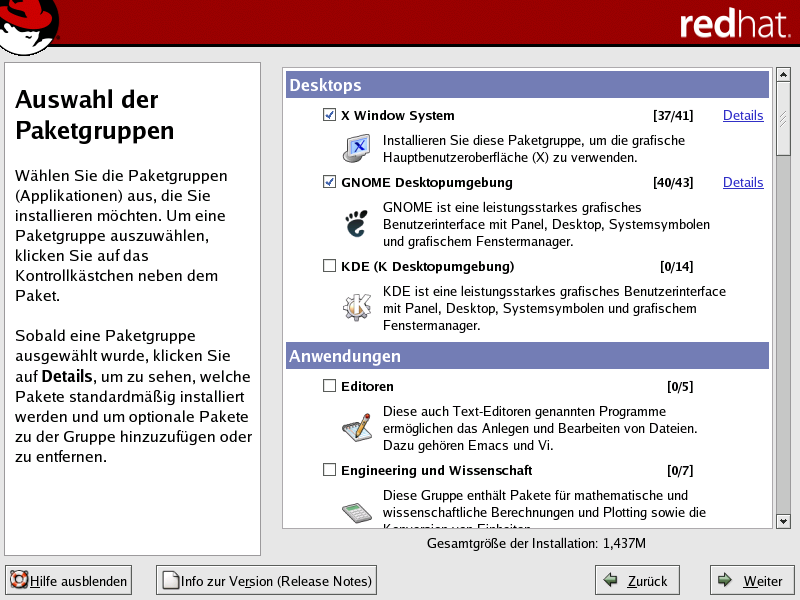The image size is (800, 600).
Task: Click the GNOME footprint icon
Action: (356, 224)
